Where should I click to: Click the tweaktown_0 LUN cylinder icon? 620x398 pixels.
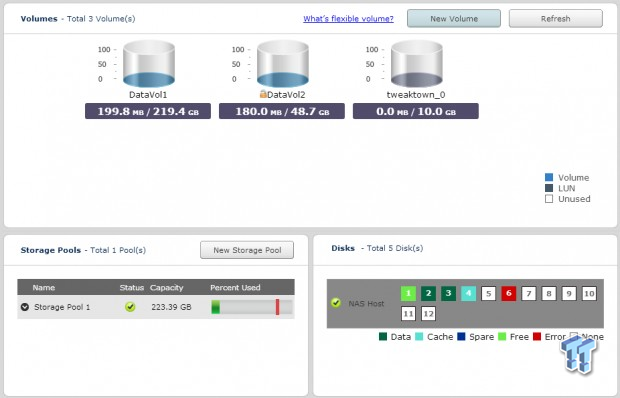[x=417, y=64]
